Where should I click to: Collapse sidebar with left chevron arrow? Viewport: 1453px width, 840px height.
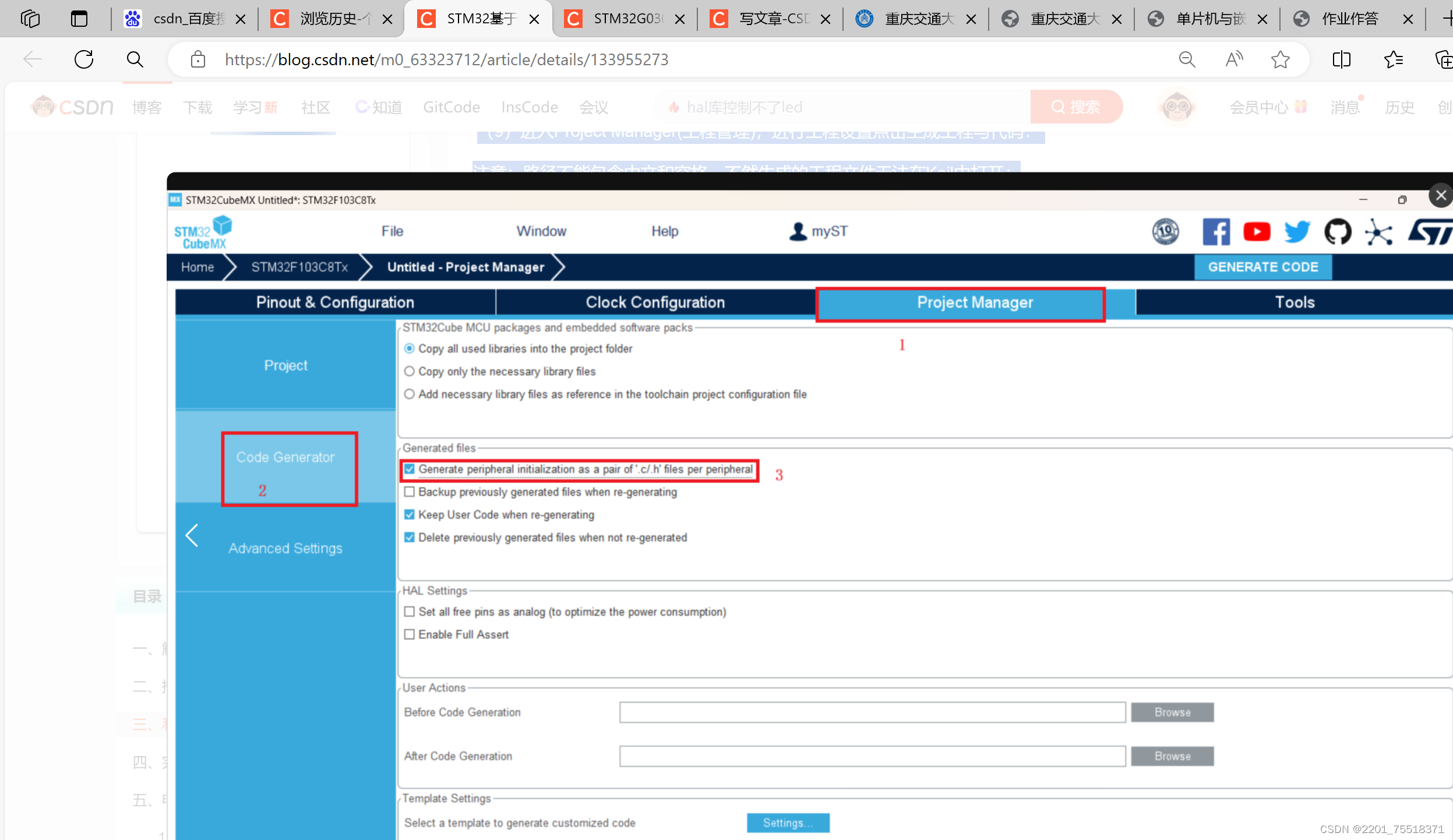pos(192,535)
